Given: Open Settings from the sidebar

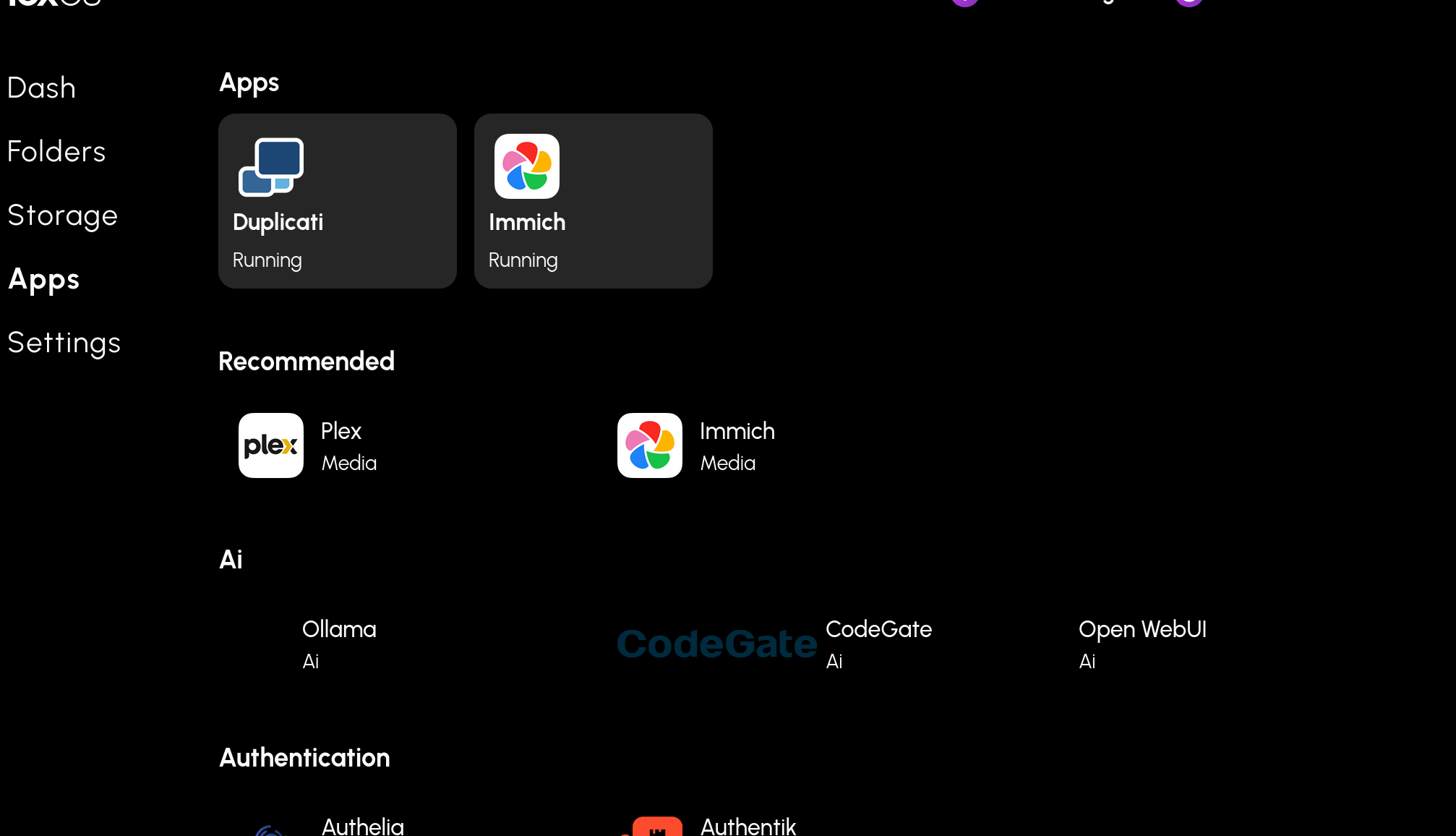Looking at the screenshot, I should pos(64,343).
